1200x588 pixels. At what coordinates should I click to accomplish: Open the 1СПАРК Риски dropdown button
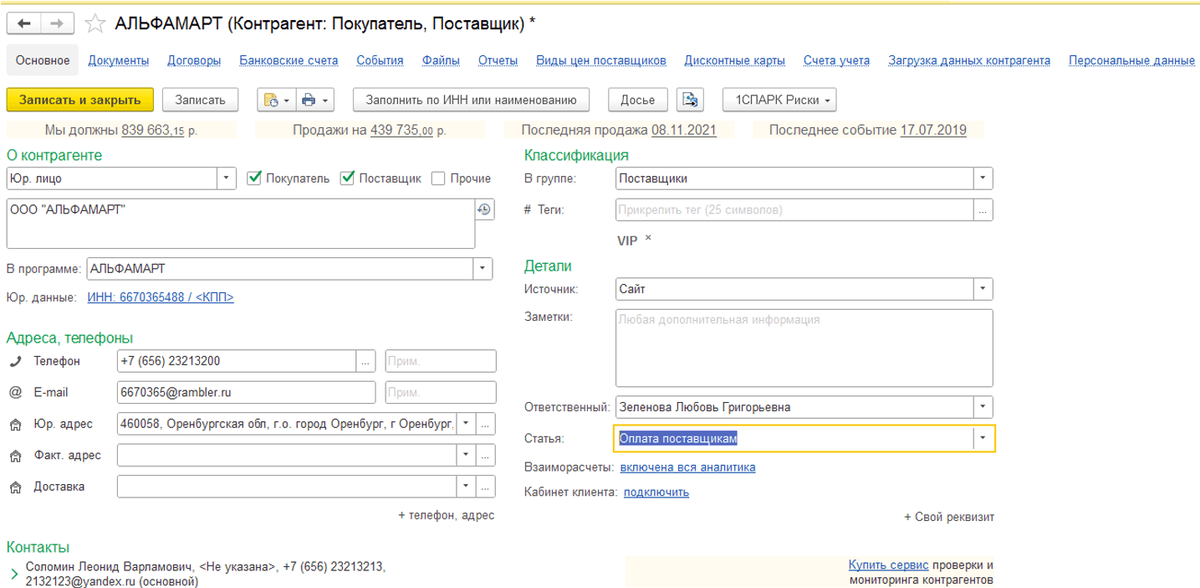780,100
